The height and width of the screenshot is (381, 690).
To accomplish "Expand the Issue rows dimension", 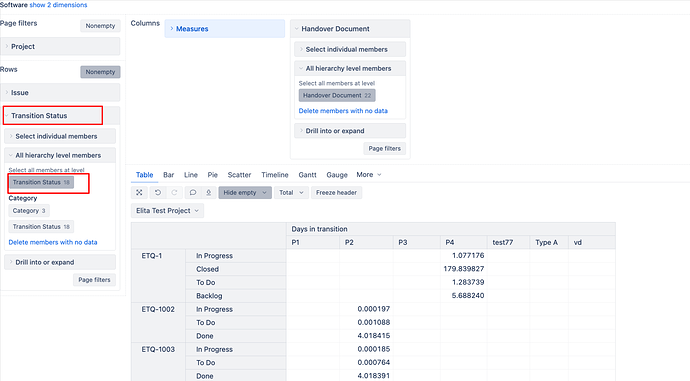I will [60, 92].
